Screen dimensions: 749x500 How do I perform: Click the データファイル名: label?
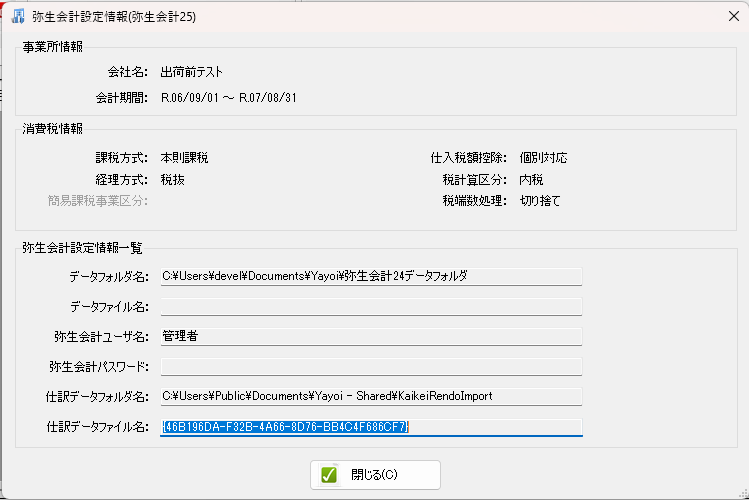point(109,307)
